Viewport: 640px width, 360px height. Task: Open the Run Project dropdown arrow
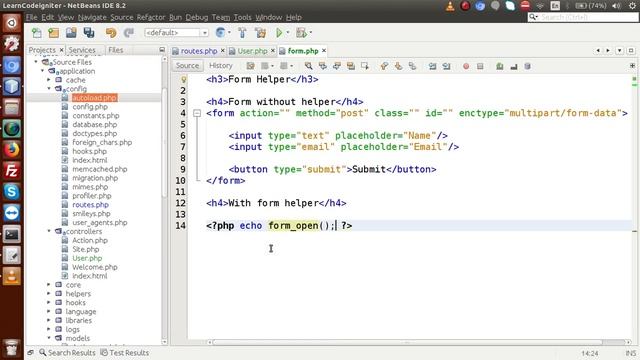click(288, 33)
